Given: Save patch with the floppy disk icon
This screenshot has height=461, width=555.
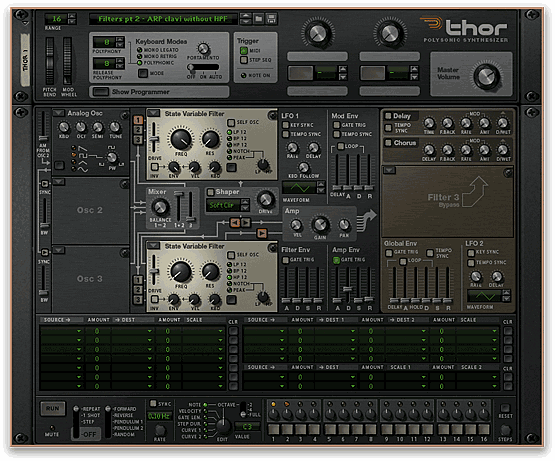Looking at the screenshot, I should click(271, 18).
